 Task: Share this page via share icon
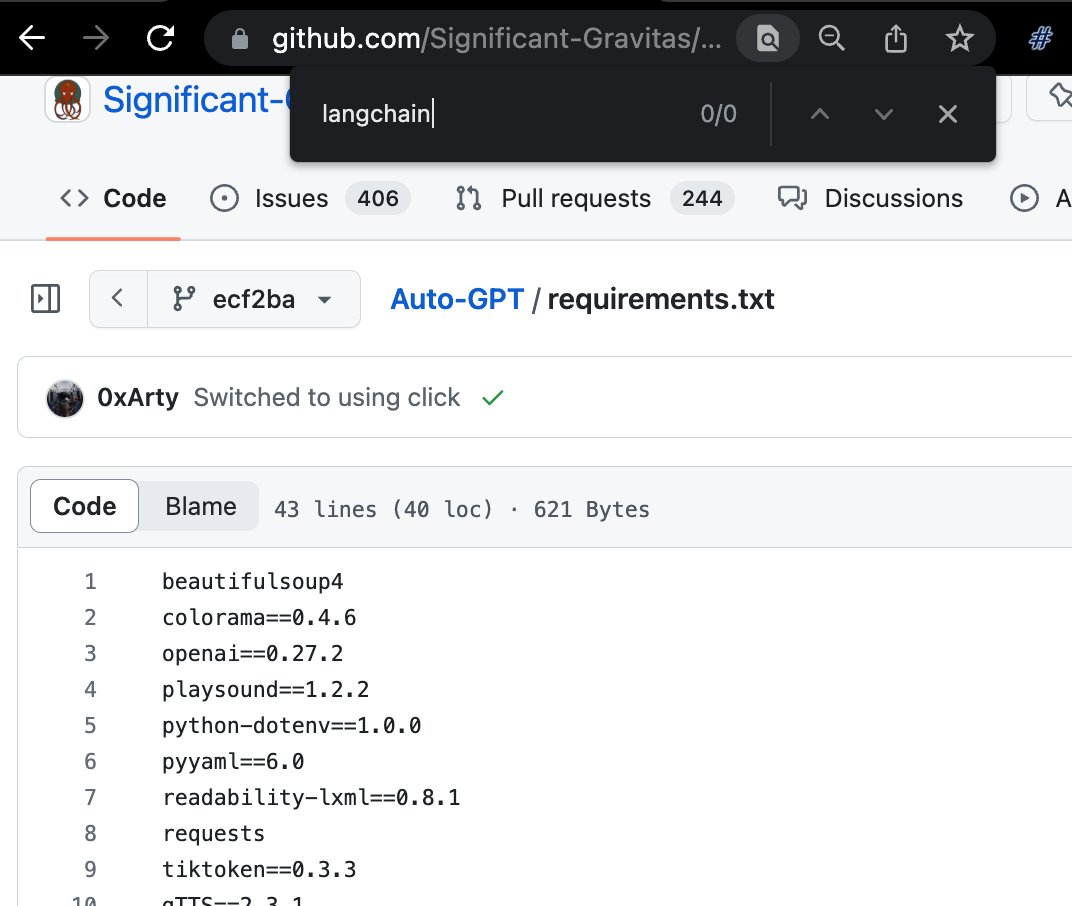click(896, 38)
